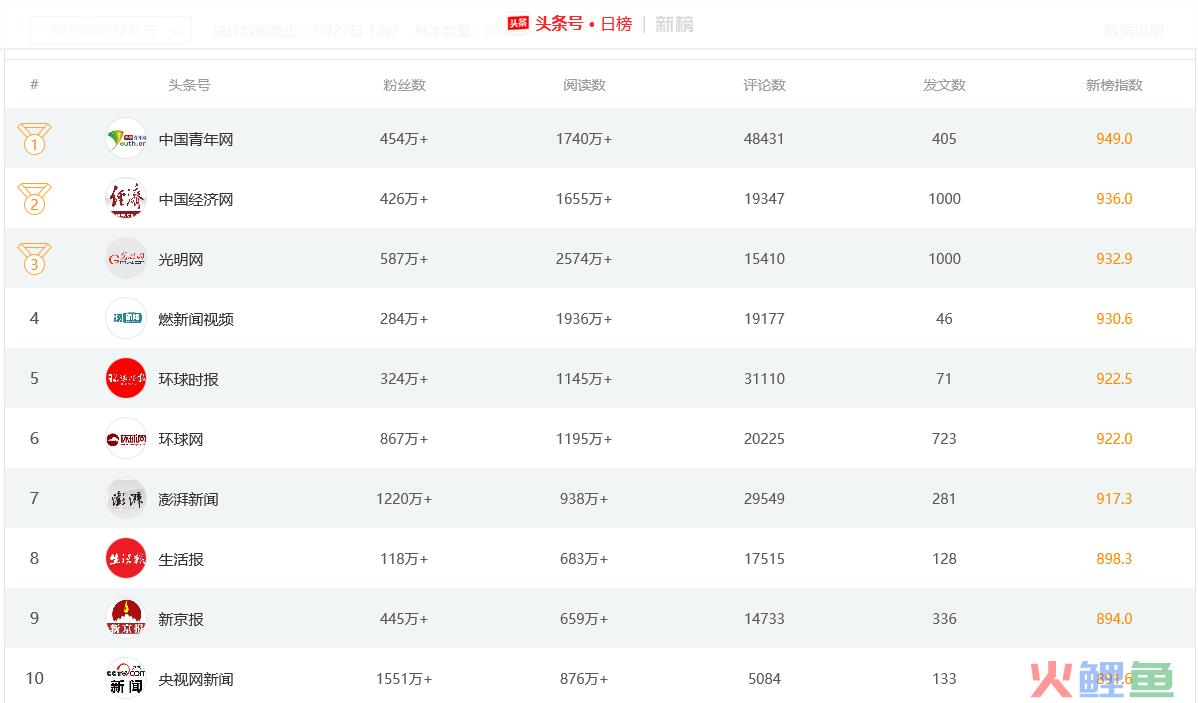Open the 光明网 account name link
The width and height of the screenshot is (1198, 703).
(x=181, y=259)
